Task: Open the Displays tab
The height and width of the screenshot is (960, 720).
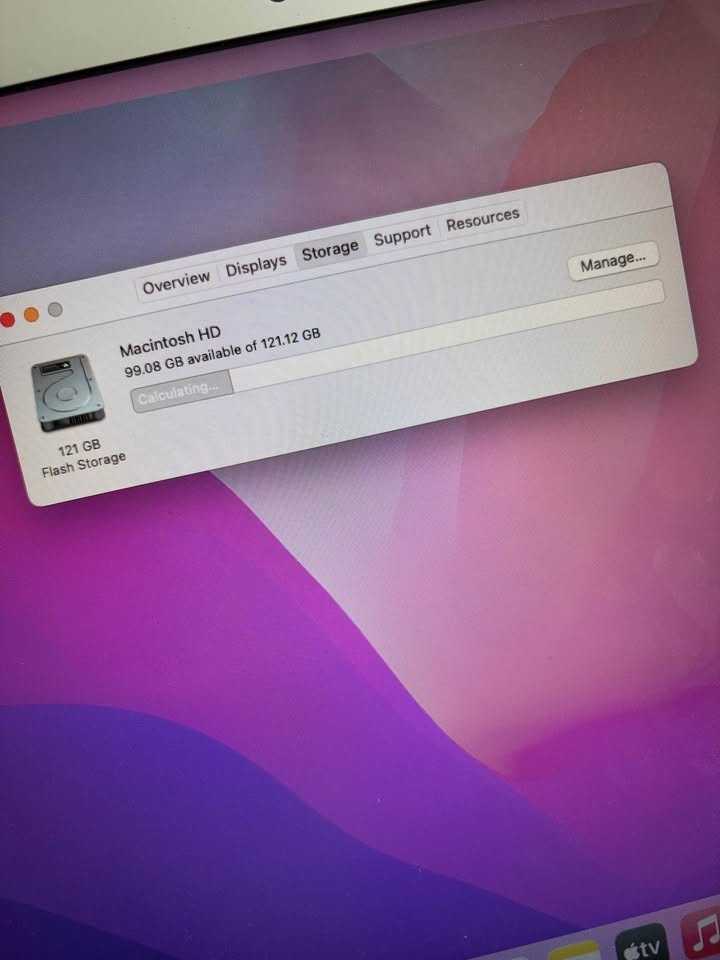Action: pos(256,266)
